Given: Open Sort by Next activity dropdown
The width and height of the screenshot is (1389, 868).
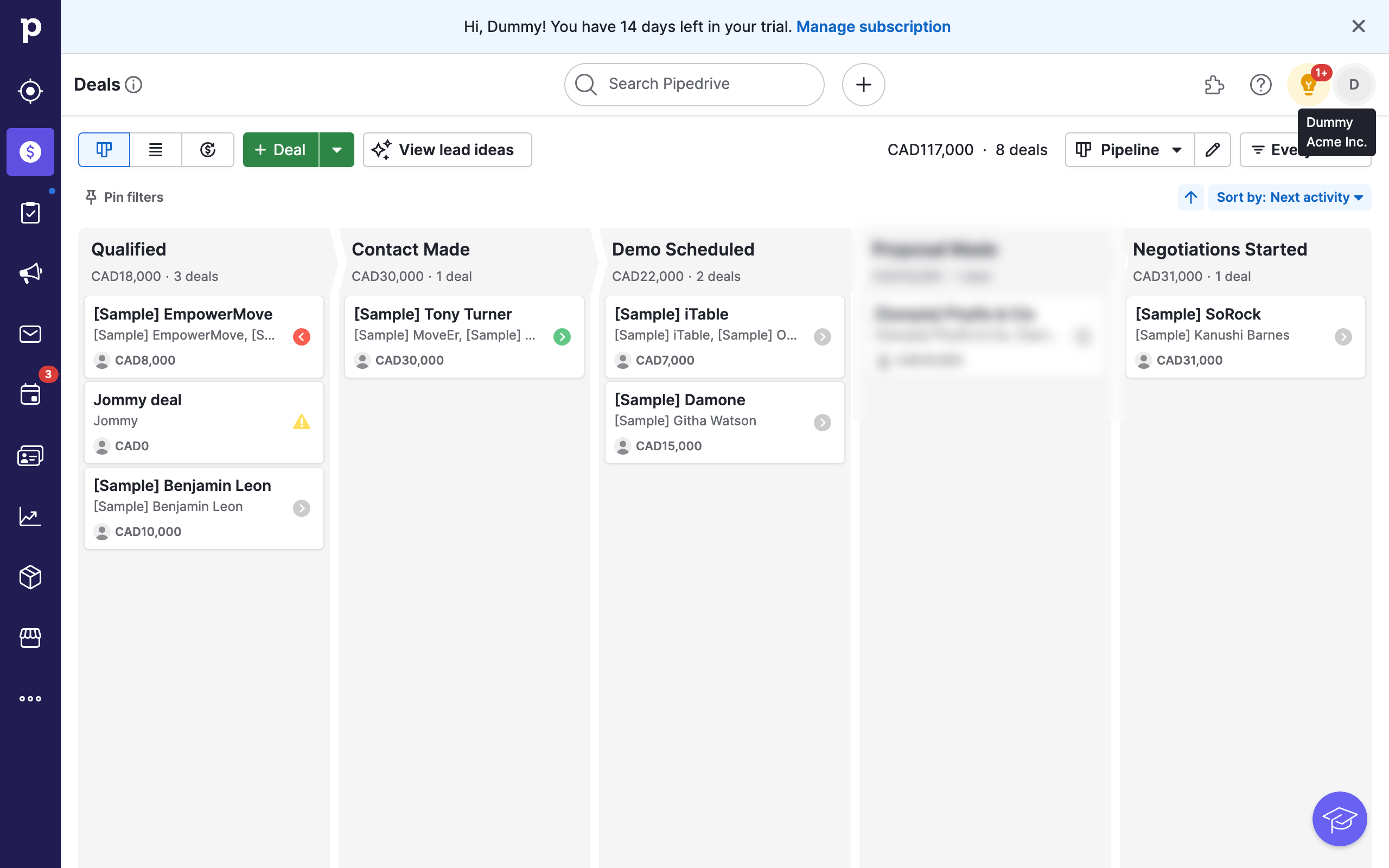Looking at the screenshot, I should tap(1289, 197).
